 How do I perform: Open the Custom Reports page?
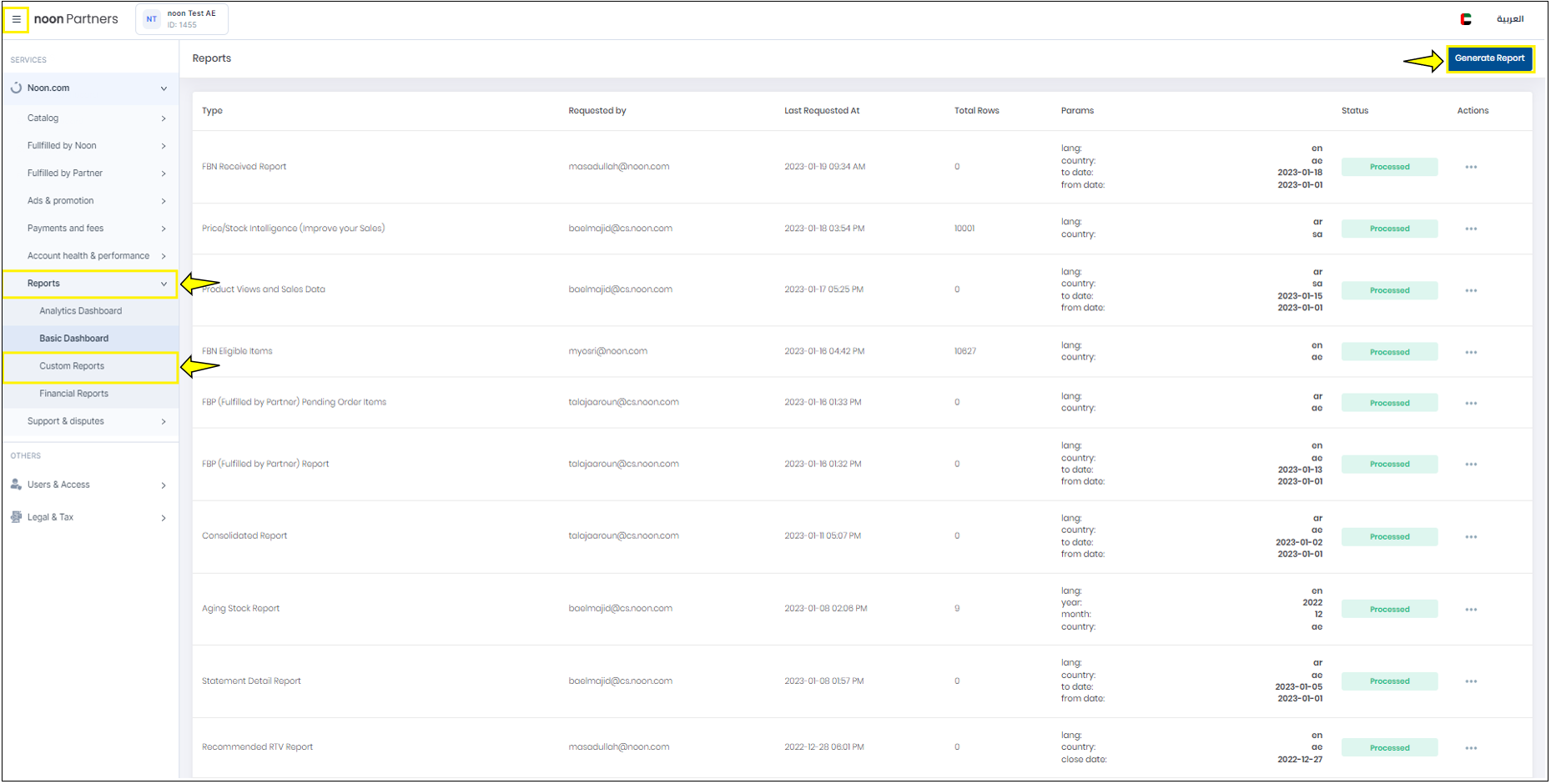pyautogui.click(x=72, y=366)
